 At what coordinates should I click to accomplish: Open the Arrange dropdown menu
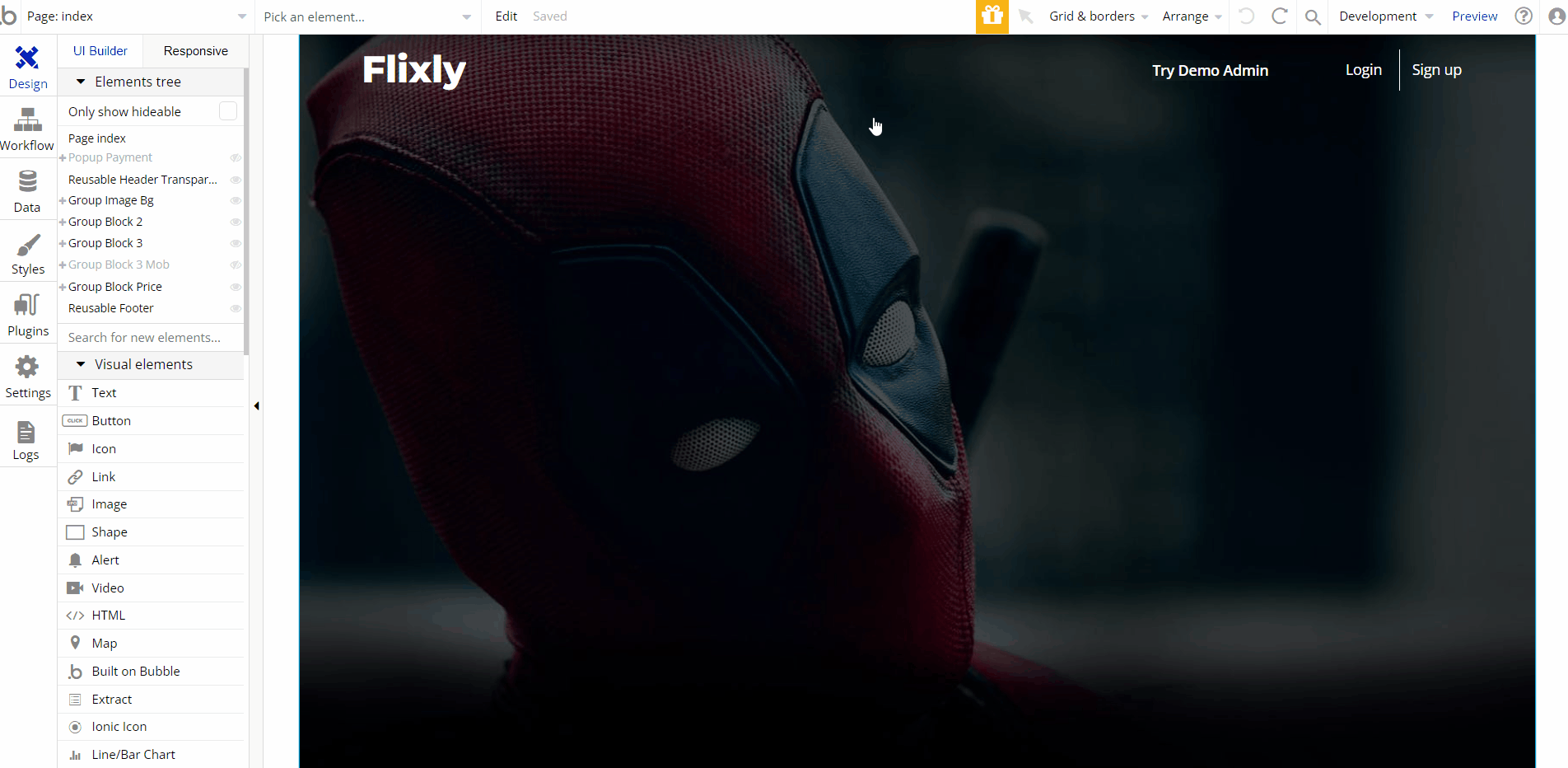pos(1192,16)
